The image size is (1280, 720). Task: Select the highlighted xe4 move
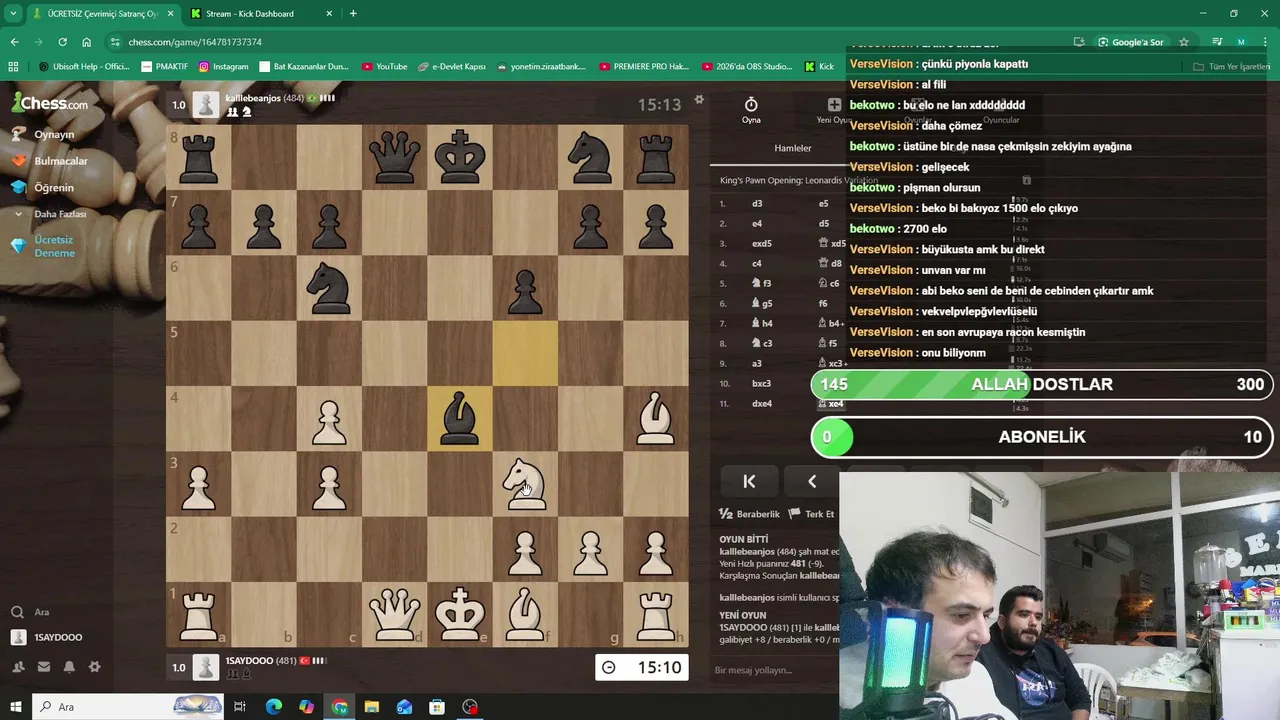(x=831, y=403)
